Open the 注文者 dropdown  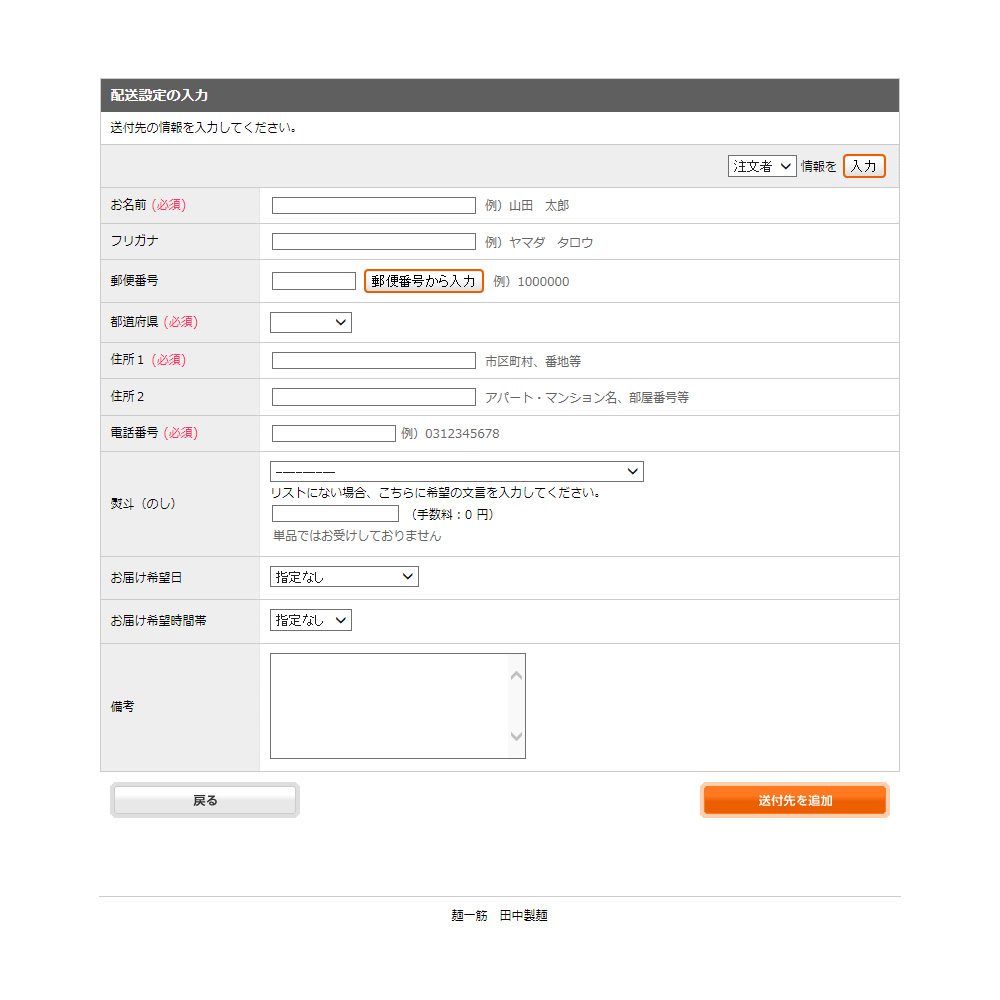tap(761, 166)
